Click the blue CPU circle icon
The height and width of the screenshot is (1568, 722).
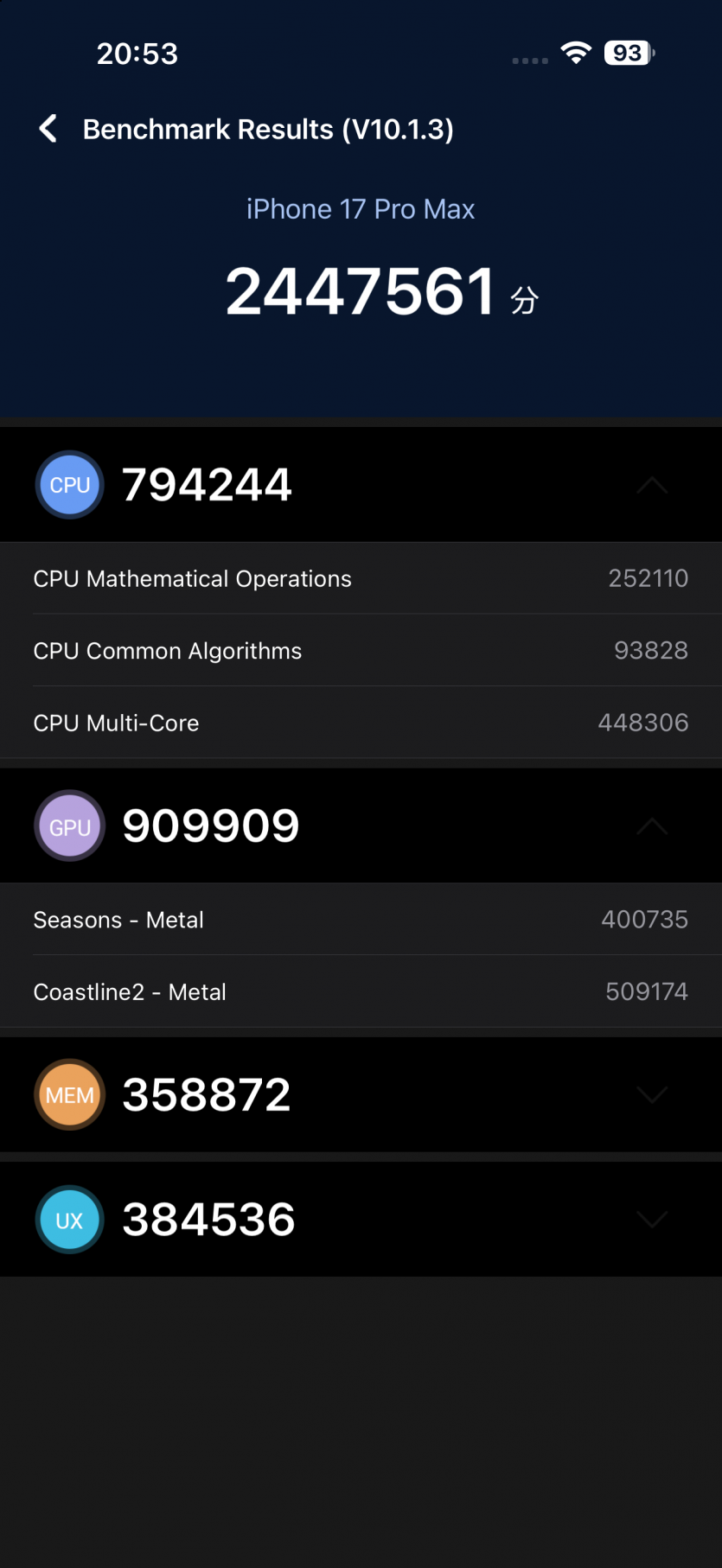pyautogui.click(x=70, y=485)
